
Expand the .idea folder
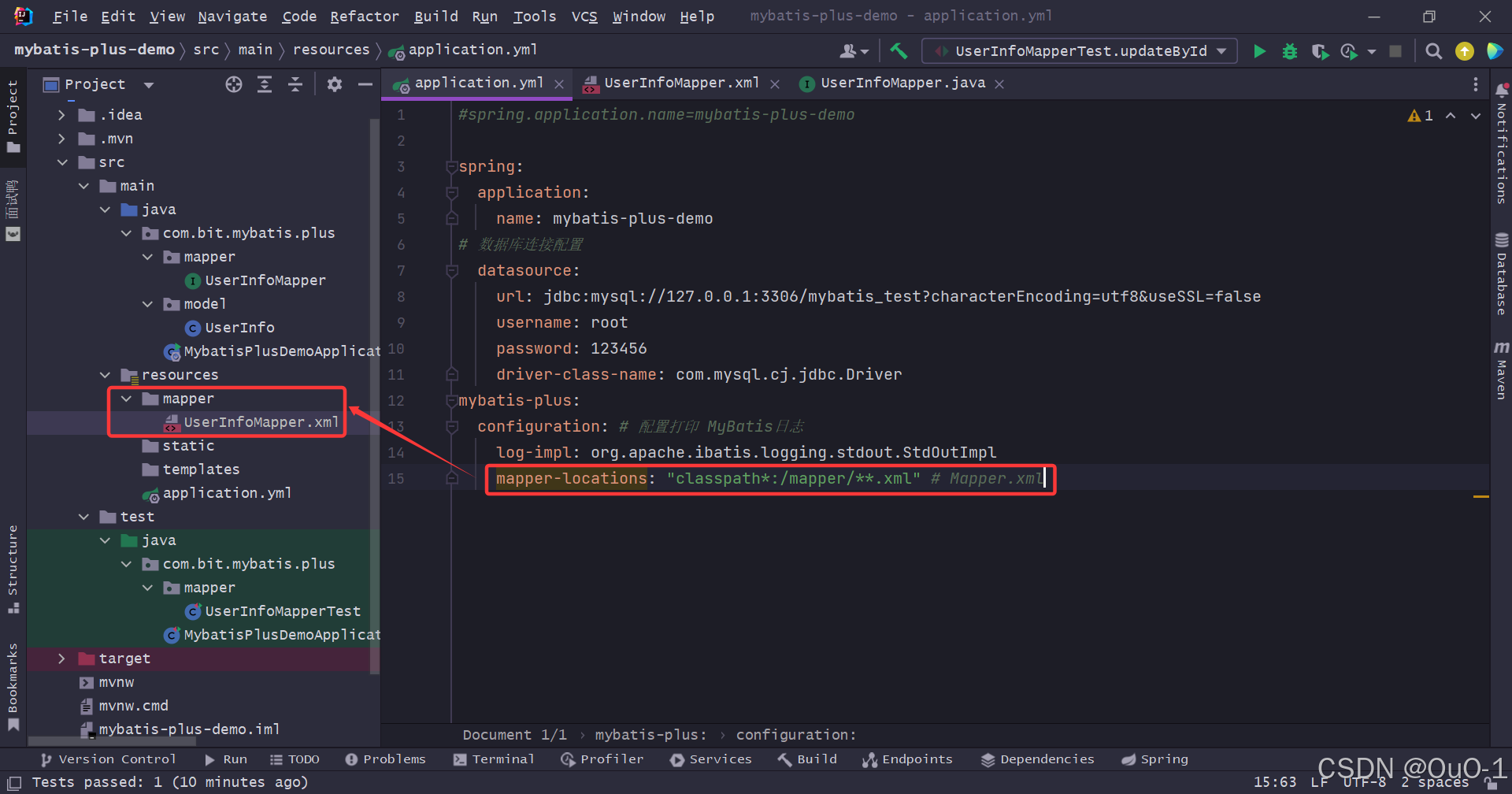[62, 115]
